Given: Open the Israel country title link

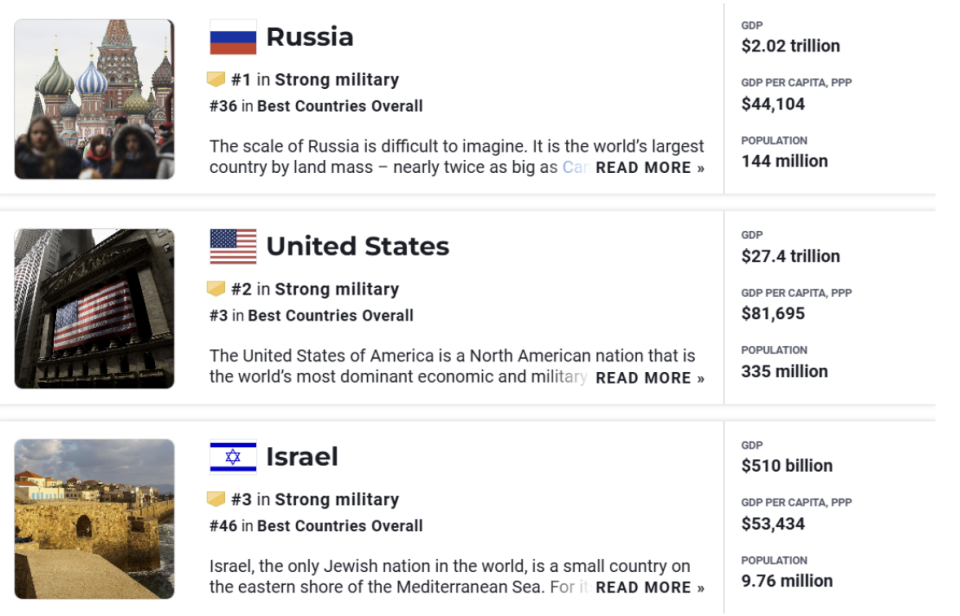Looking at the screenshot, I should click(302, 457).
